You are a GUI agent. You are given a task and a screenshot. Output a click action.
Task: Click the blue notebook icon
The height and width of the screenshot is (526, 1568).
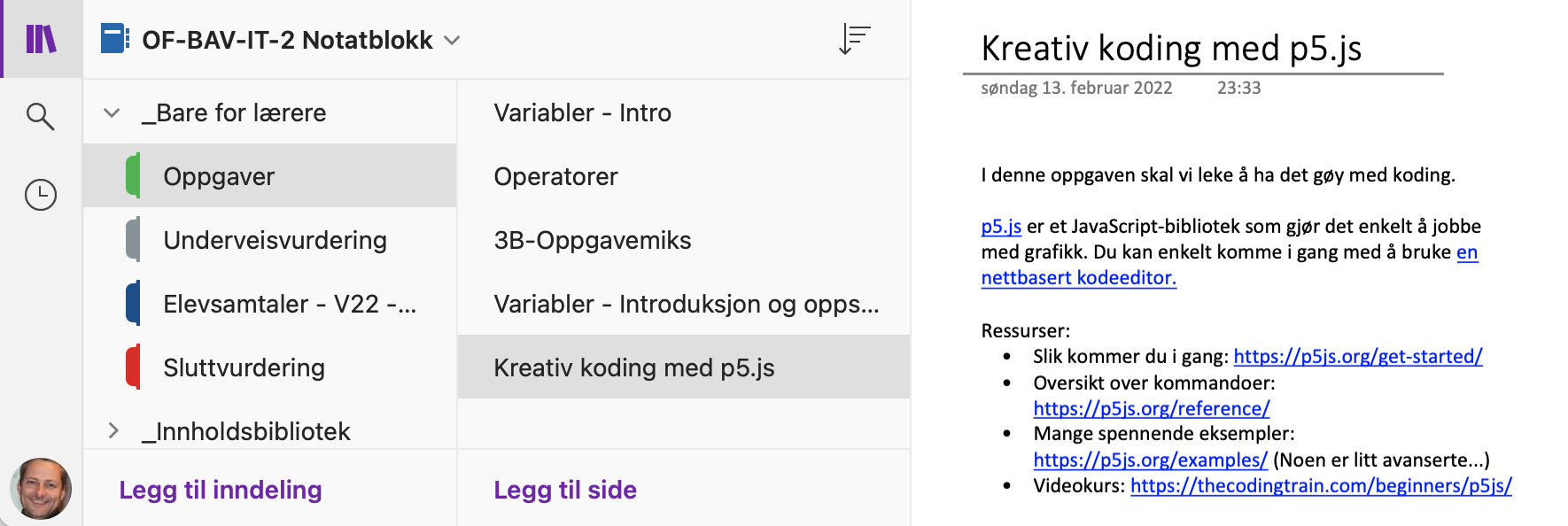coord(115,39)
